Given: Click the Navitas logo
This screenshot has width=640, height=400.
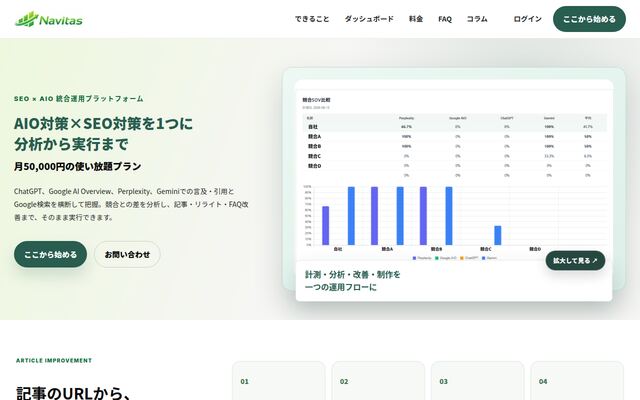Looking at the screenshot, I should tap(49, 19).
